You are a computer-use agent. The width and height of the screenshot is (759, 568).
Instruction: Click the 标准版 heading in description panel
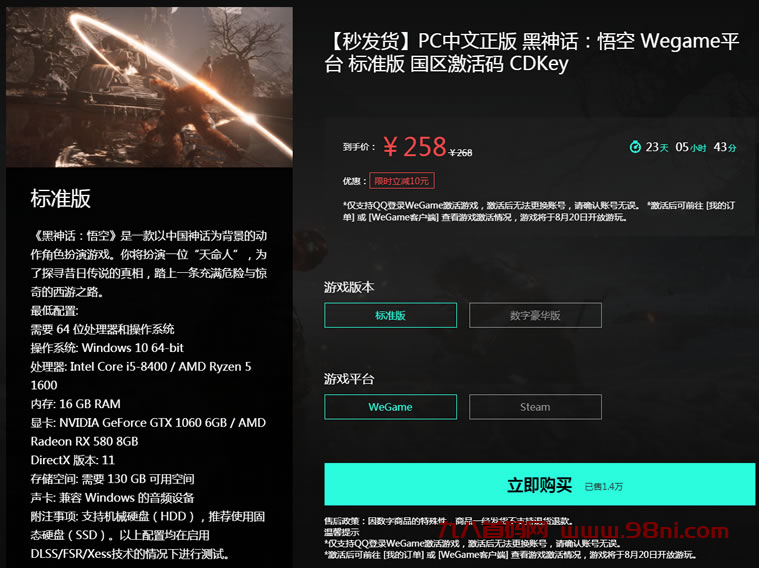[61, 198]
